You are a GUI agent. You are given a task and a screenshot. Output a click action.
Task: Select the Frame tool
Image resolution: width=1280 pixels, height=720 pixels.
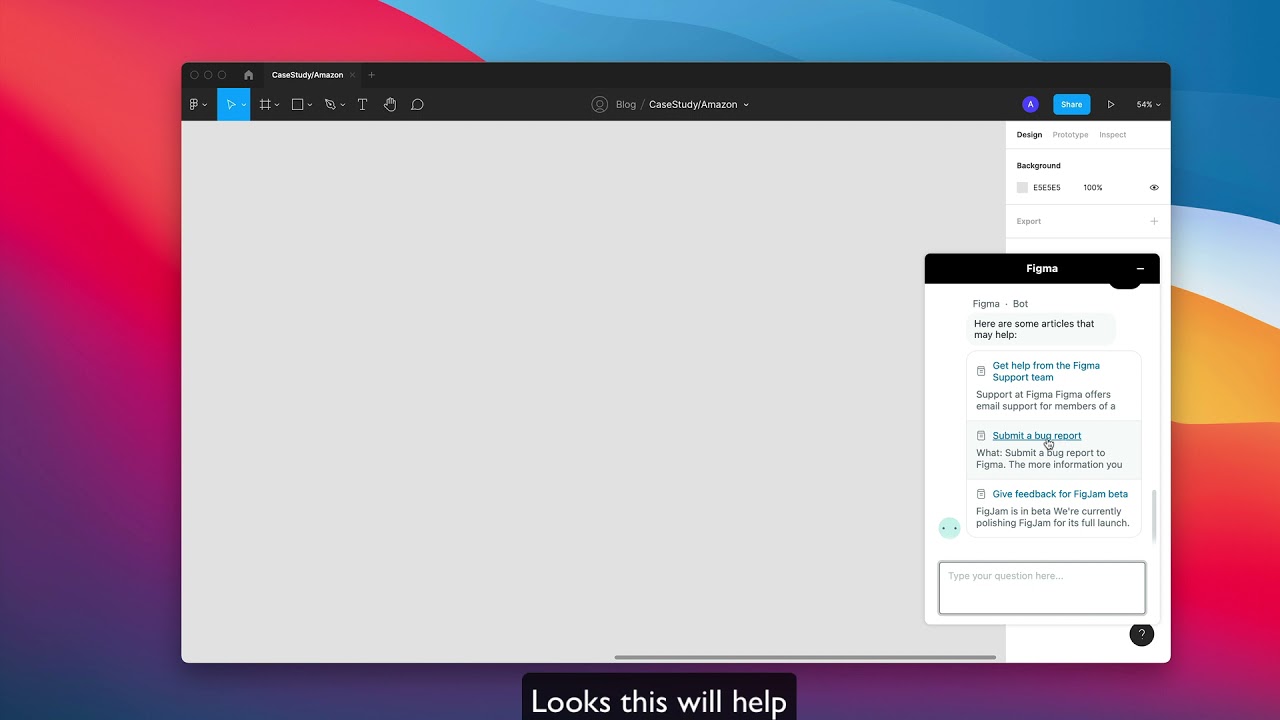coord(265,104)
